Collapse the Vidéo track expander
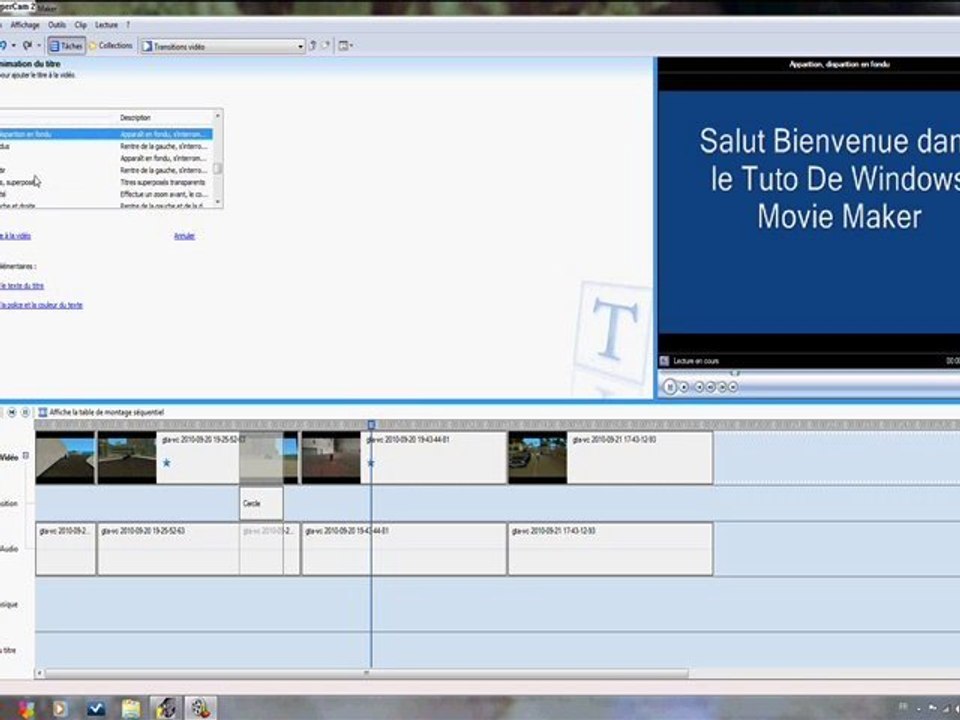The height and width of the screenshot is (720, 960). 26,456
